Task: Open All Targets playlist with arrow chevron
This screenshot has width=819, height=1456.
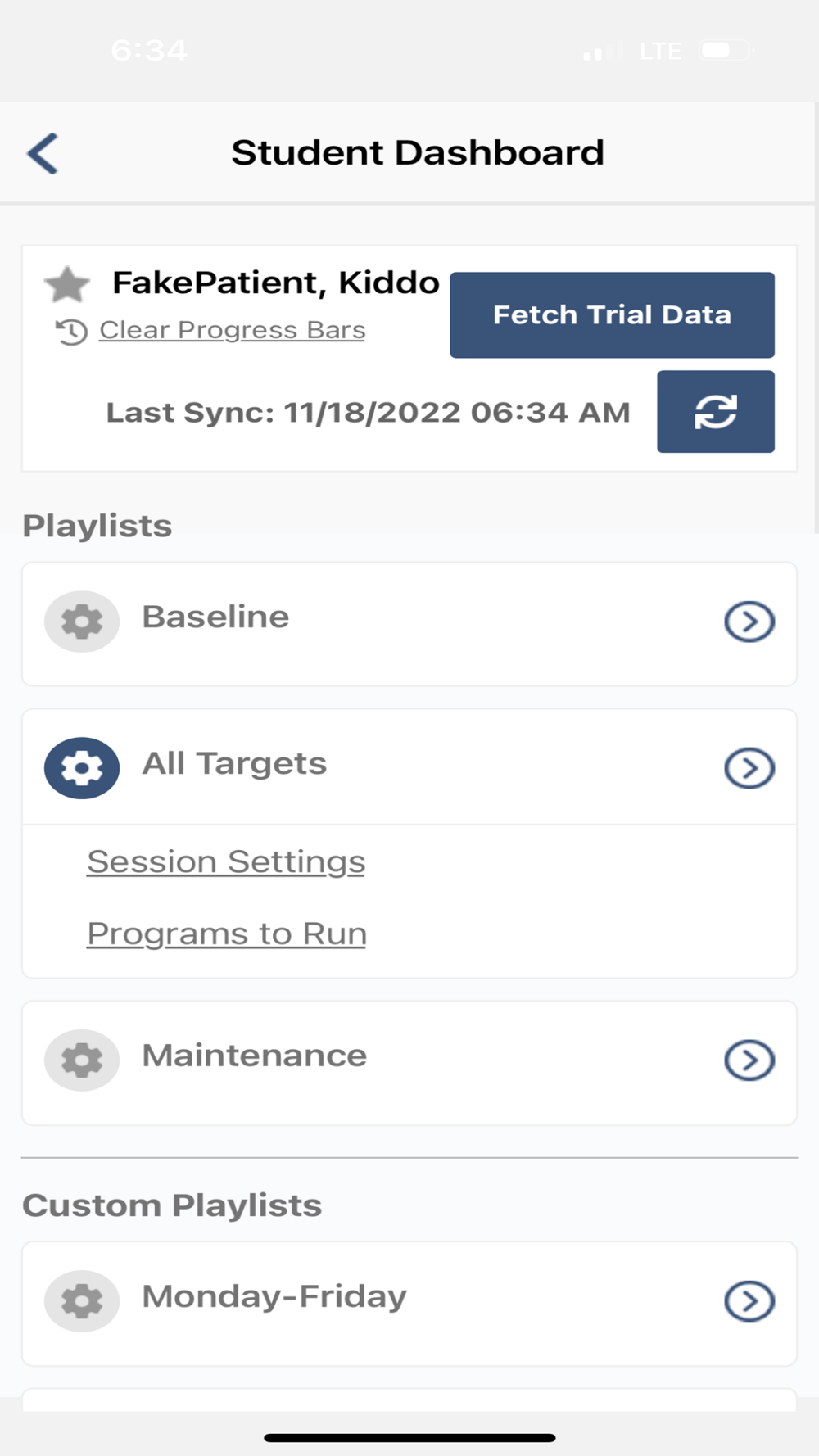Action: coord(749,768)
